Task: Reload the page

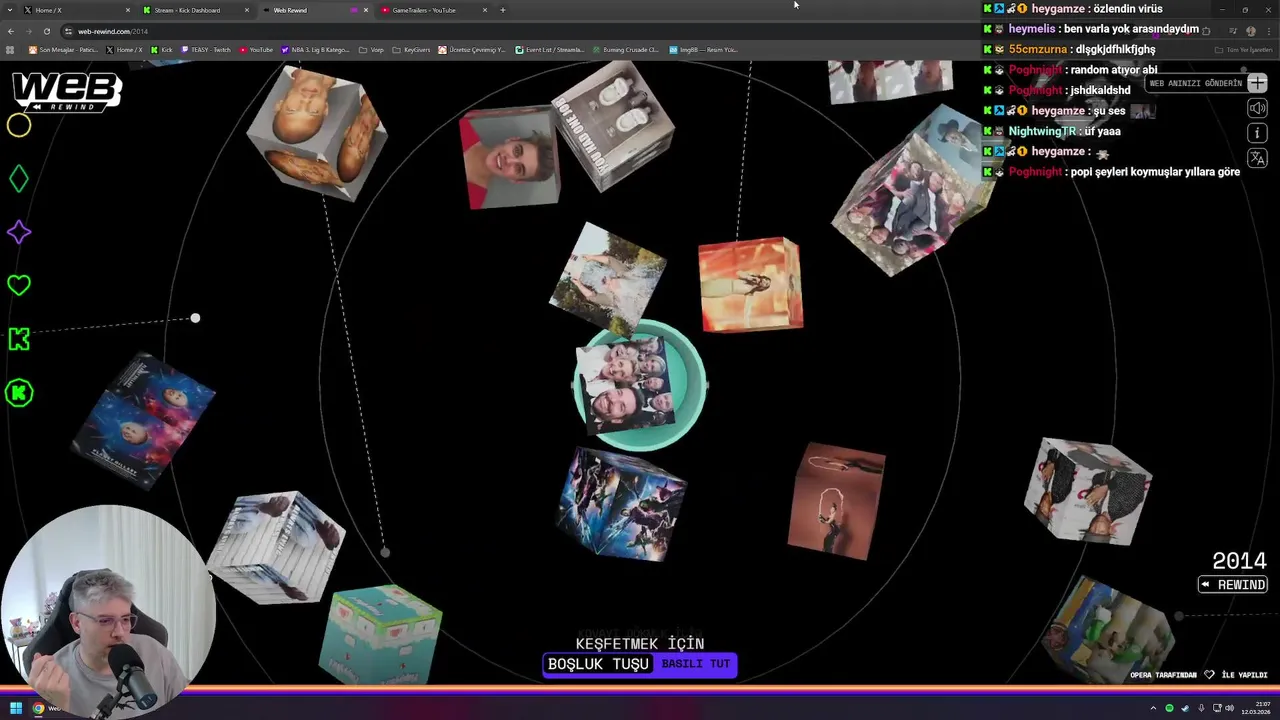Action: click(46, 31)
